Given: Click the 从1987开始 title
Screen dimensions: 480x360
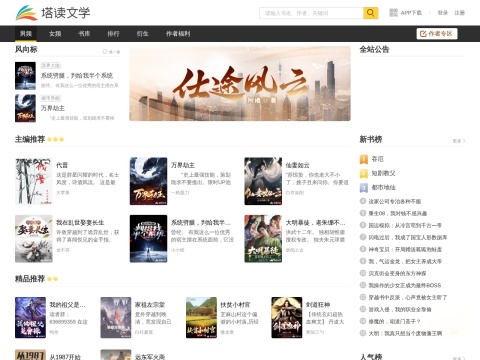Looking at the screenshot, I should (65, 357).
